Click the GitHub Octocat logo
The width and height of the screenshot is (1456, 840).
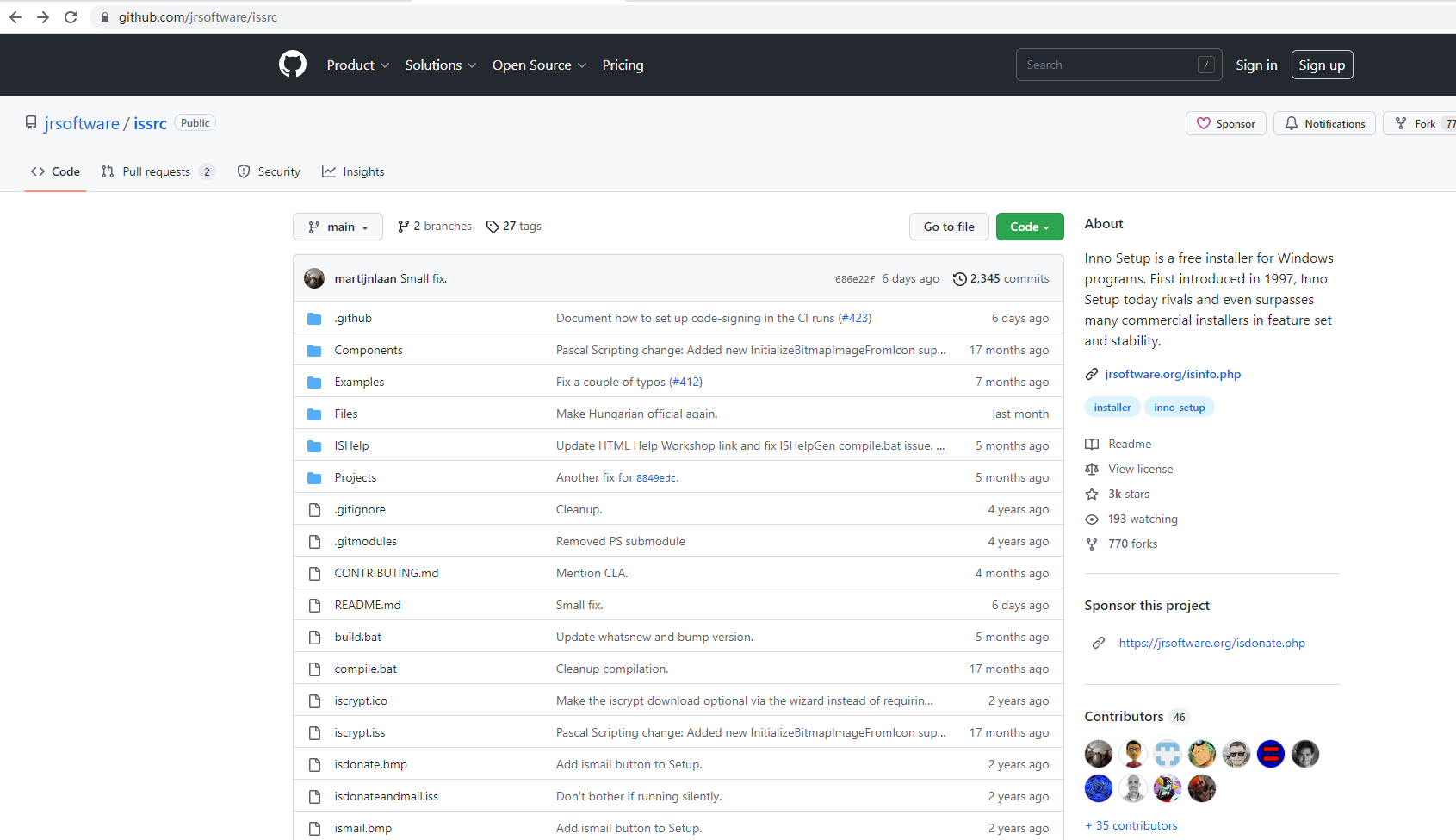293,65
